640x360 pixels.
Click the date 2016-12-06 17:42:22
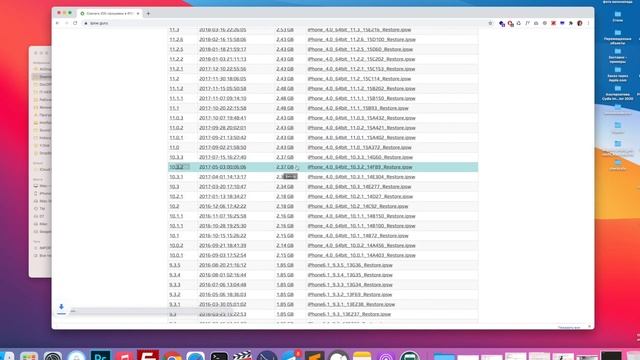[222, 206]
